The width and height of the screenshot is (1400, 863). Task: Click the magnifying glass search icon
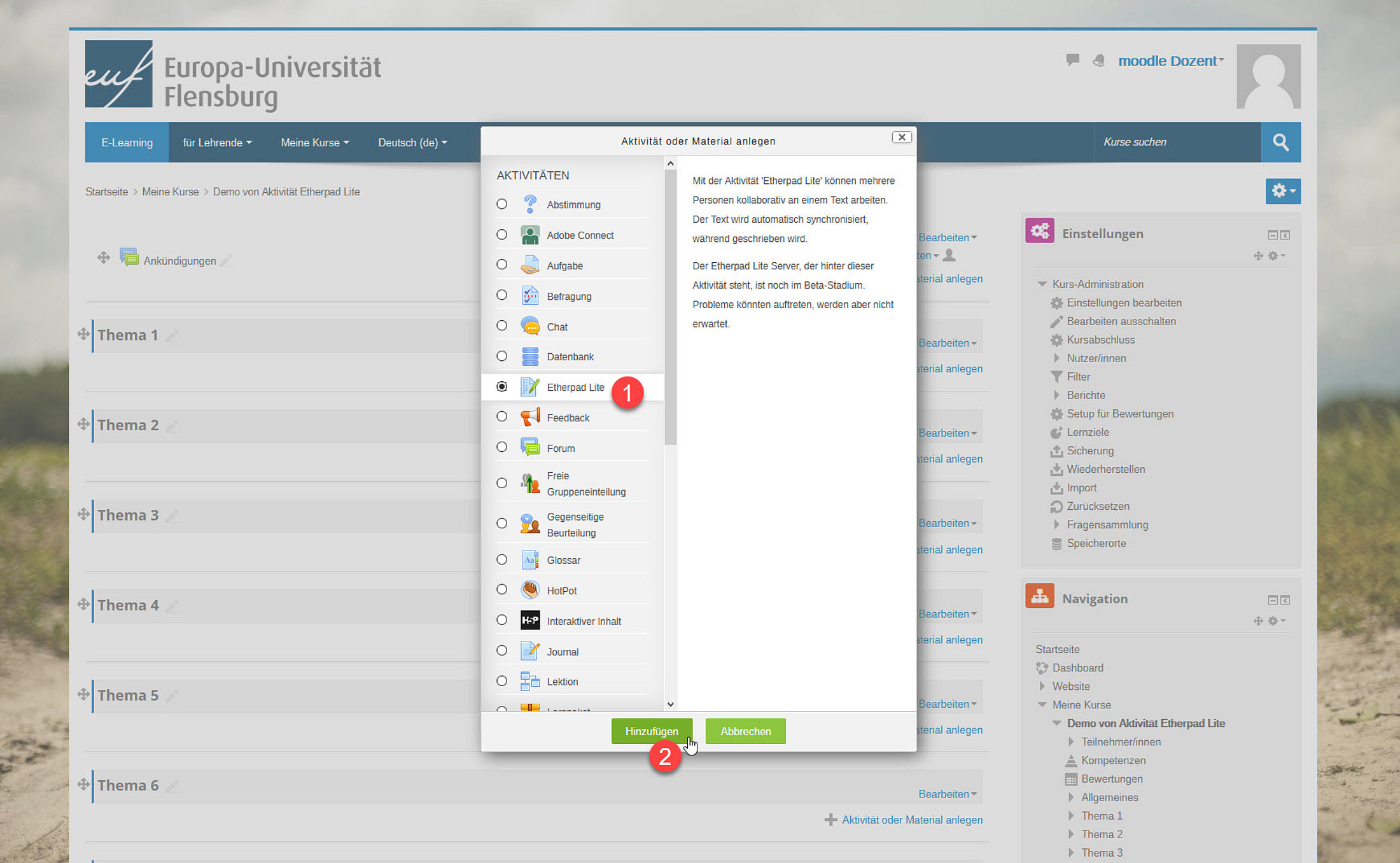tap(1280, 142)
